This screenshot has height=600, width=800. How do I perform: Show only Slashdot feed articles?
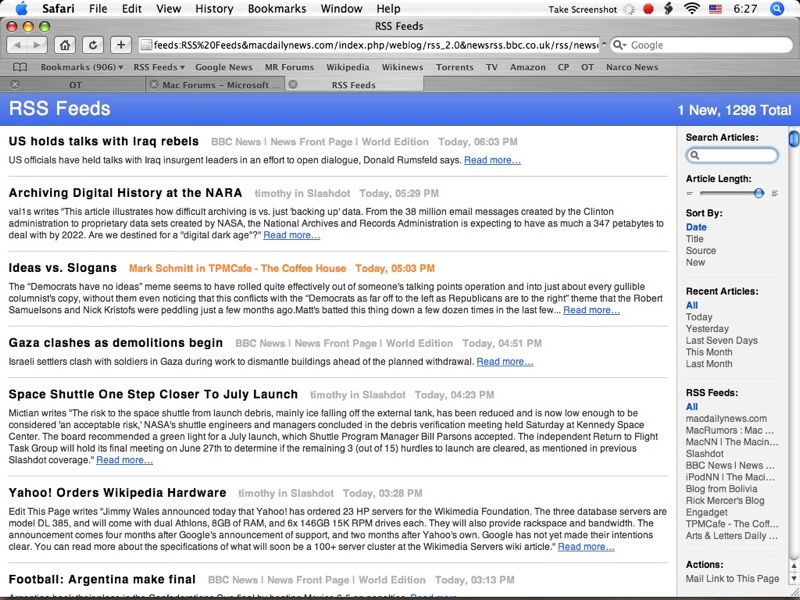click(704, 454)
